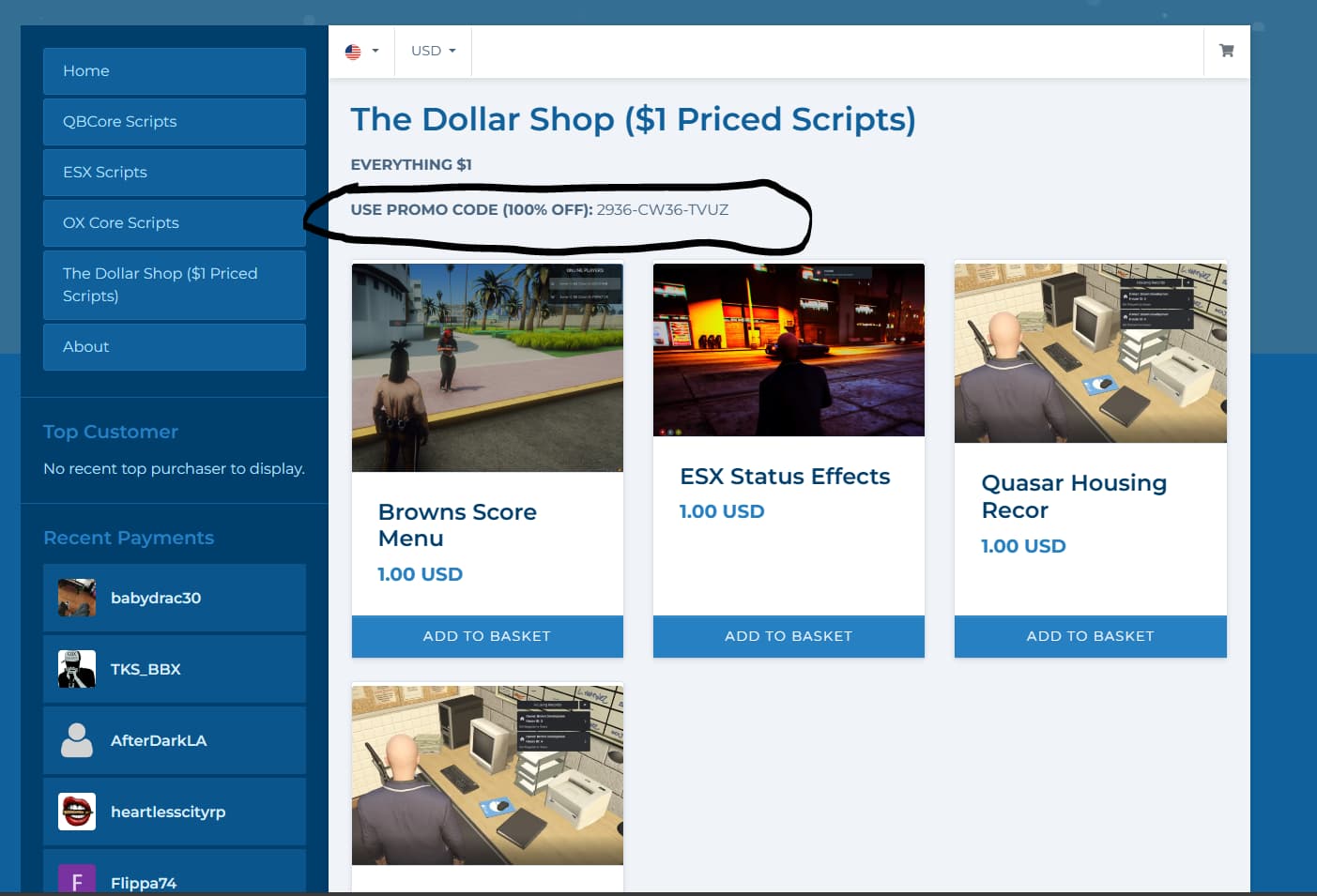Click Flippa74 purple F avatar
The height and width of the screenshot is (896, 1317).
point(77,880)
